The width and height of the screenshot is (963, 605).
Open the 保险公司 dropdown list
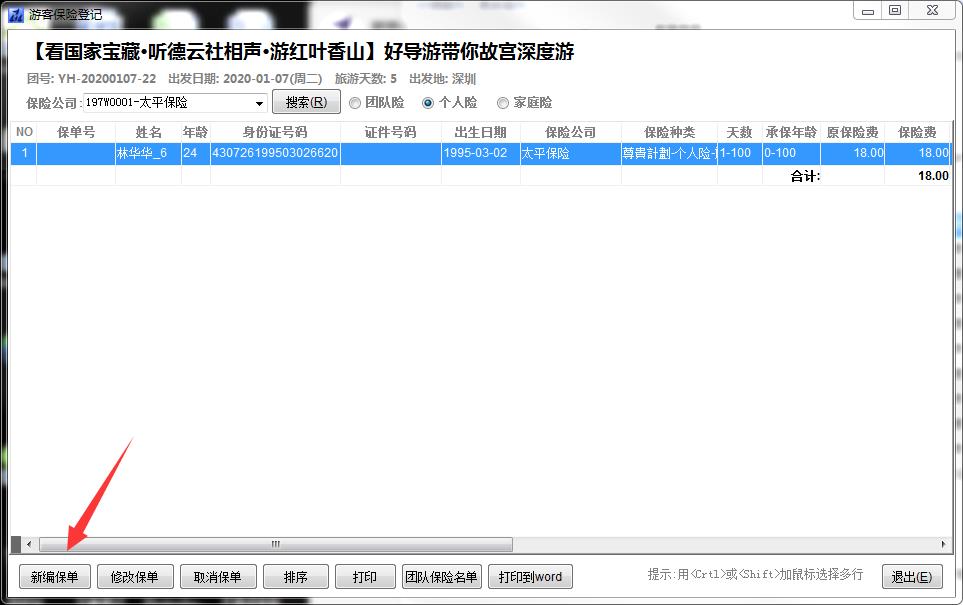(260, 103)
